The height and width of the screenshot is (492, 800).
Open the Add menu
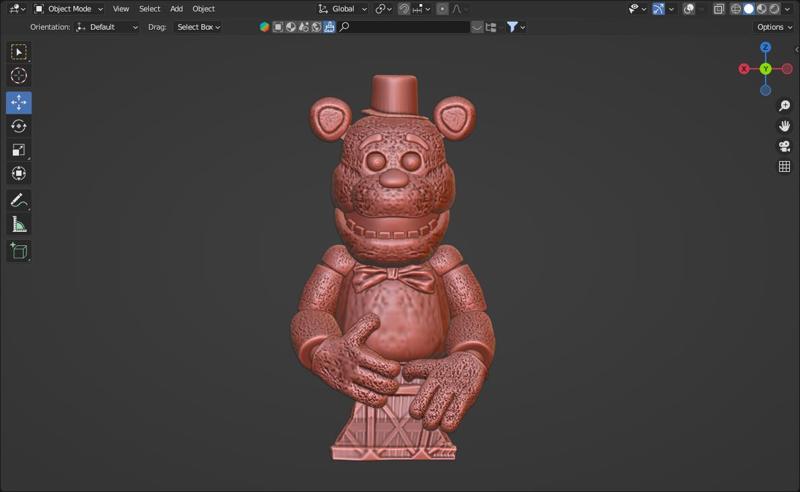tap(177, 9)
